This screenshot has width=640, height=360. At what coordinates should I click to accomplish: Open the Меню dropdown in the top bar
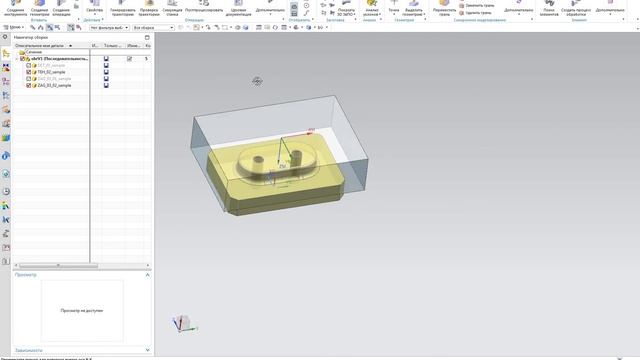13,27
